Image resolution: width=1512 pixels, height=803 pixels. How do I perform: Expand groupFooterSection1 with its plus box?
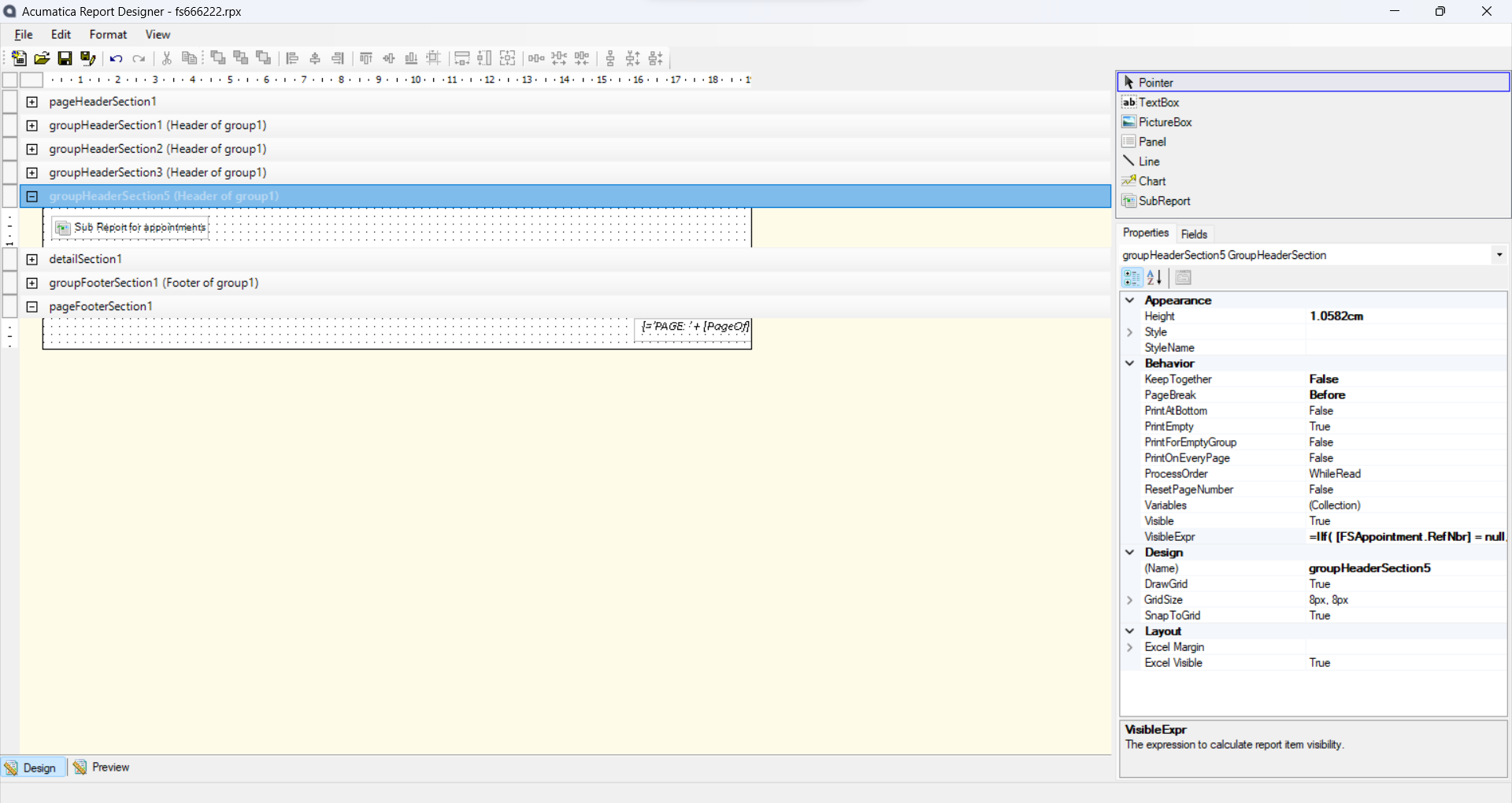tap(32, 283)
